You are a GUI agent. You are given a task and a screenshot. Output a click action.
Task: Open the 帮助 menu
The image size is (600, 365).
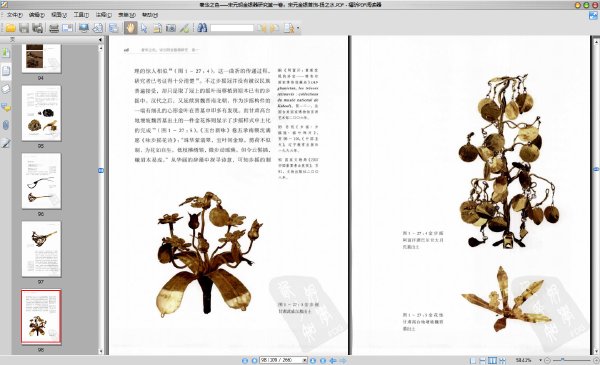tap(150, 15)
